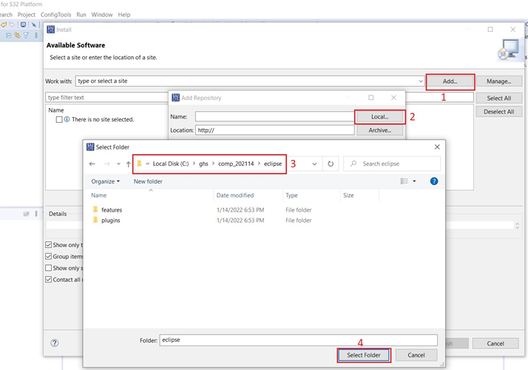Click Local... in Add Repository dialog
Viewport: 528px width, 370px height.
[x=380, y=117]
